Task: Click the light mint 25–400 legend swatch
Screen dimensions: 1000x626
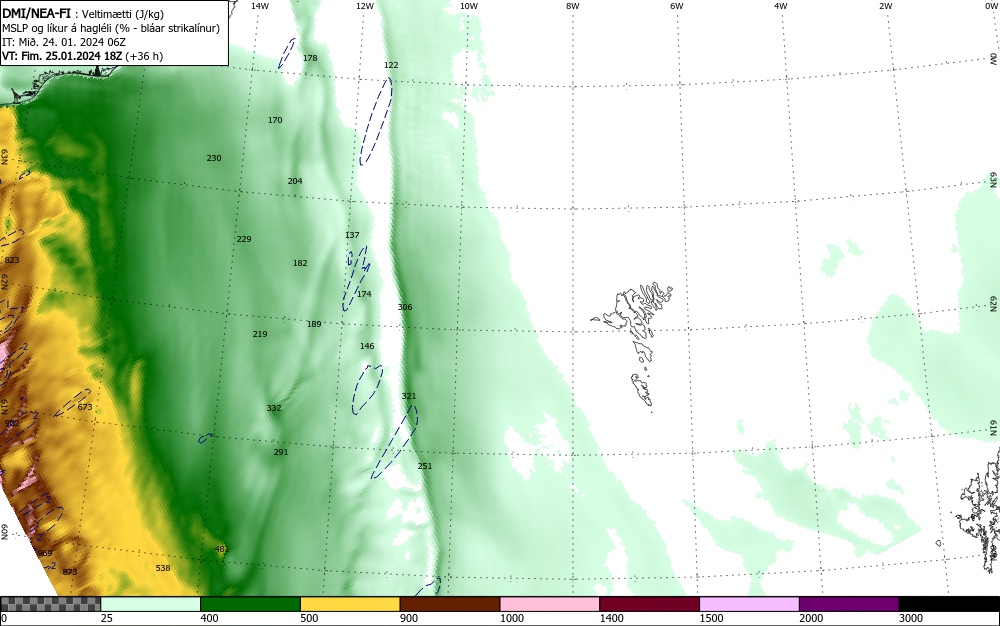Action: coord(151,604)
